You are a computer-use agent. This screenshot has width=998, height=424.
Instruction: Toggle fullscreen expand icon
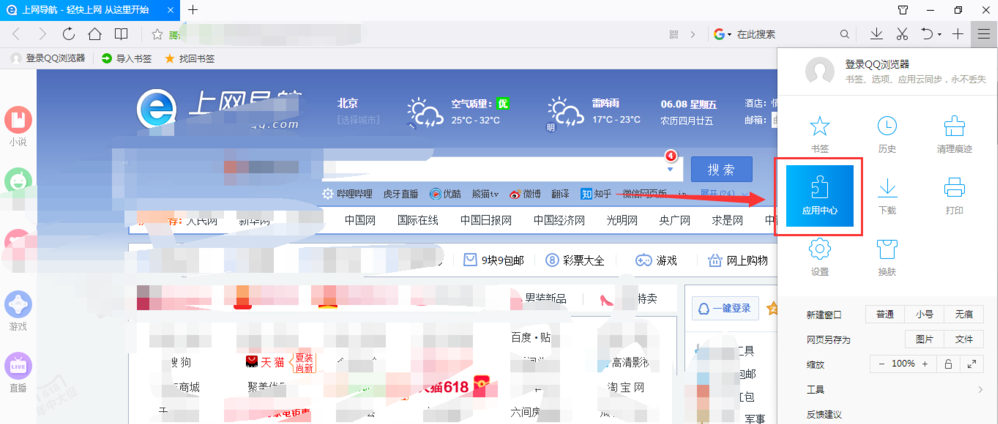(971, 364)
